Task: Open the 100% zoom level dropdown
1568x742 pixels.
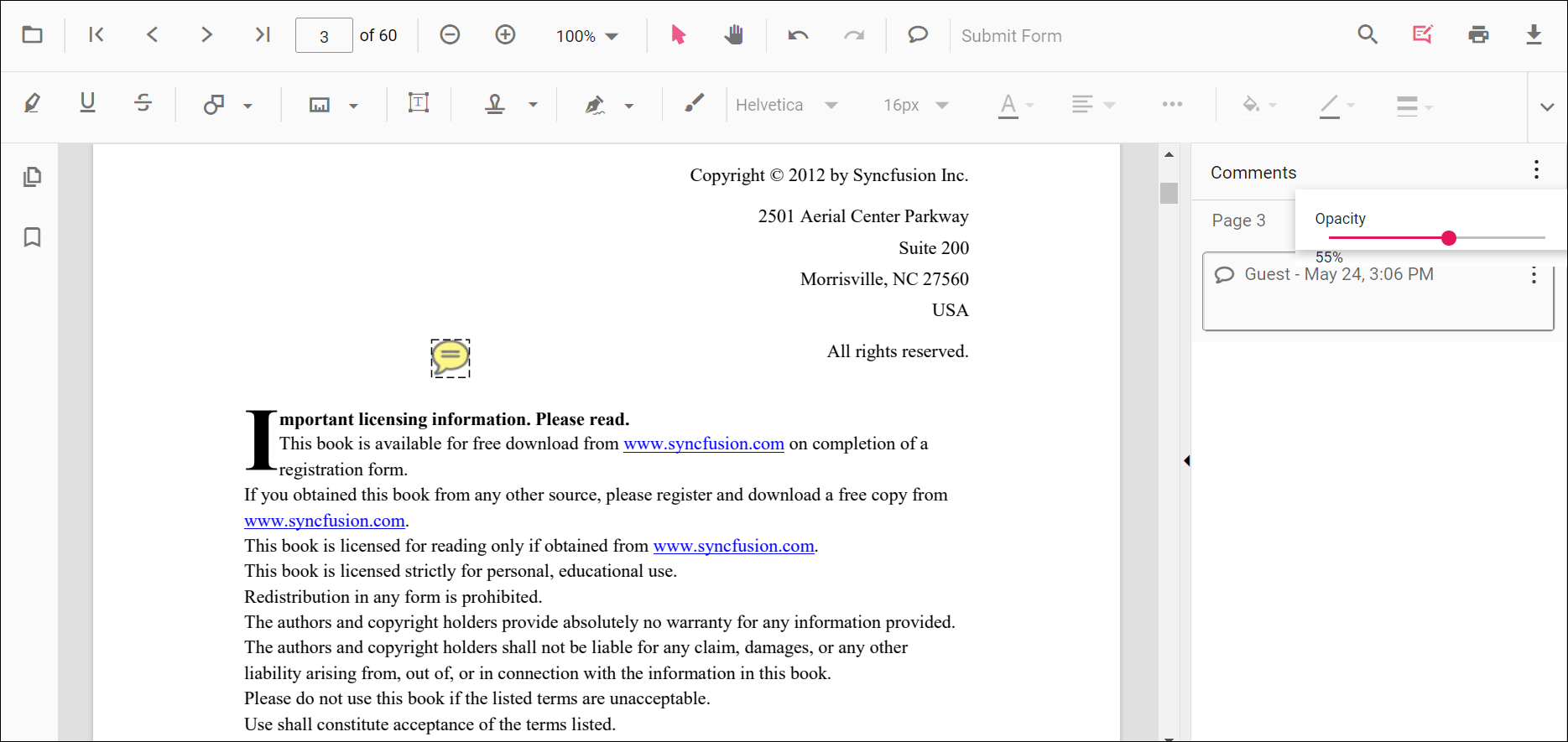Action: pos(587,36)
